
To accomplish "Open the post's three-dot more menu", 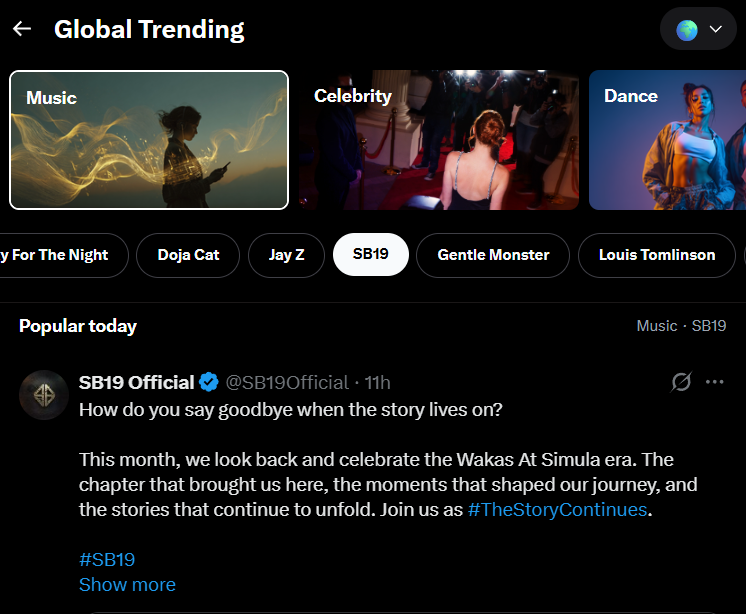I will click(x=715, y=382).
